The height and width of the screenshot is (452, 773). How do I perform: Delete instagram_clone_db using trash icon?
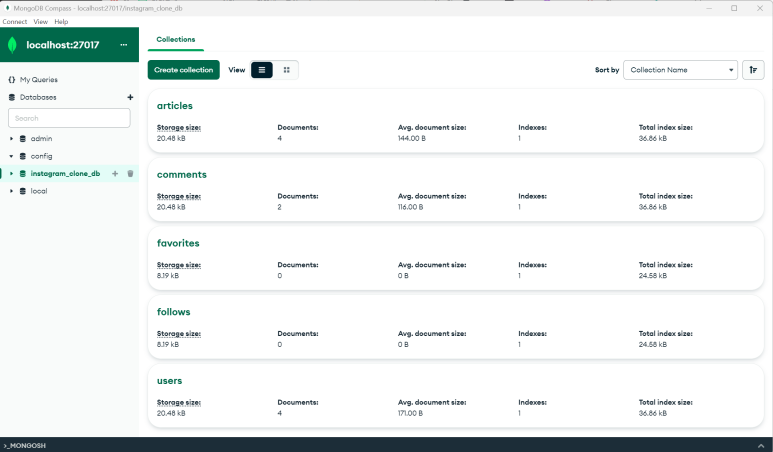[130, 174]
